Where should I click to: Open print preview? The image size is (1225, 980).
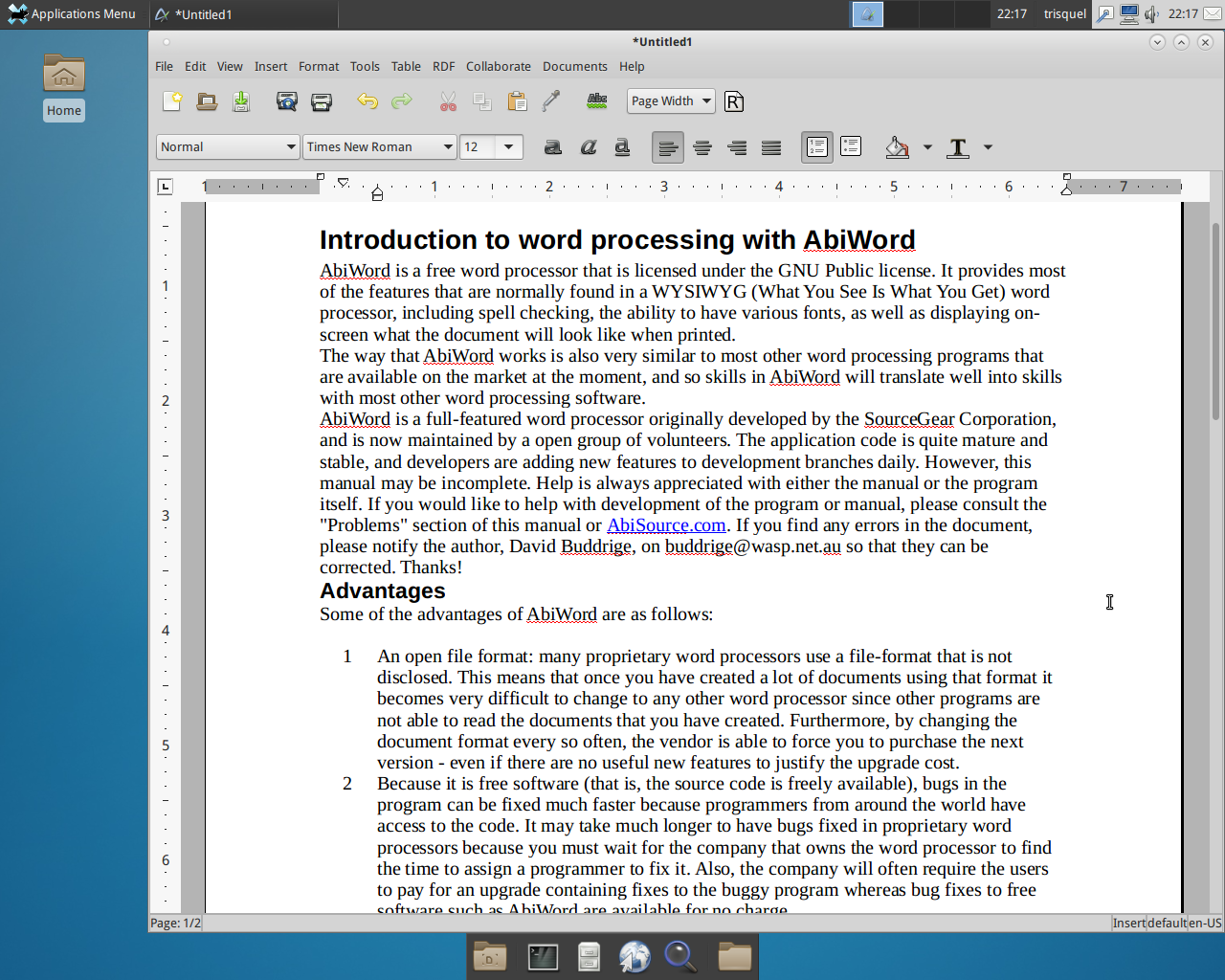click(x=287, y=101)
